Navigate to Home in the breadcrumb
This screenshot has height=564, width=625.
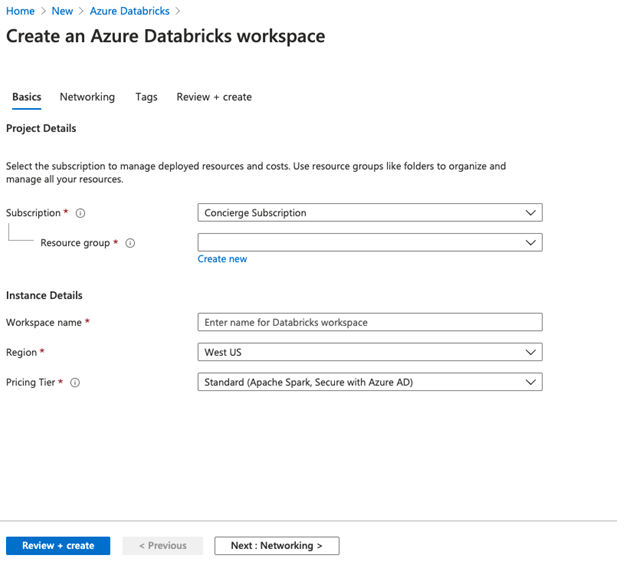coord(21,11)
